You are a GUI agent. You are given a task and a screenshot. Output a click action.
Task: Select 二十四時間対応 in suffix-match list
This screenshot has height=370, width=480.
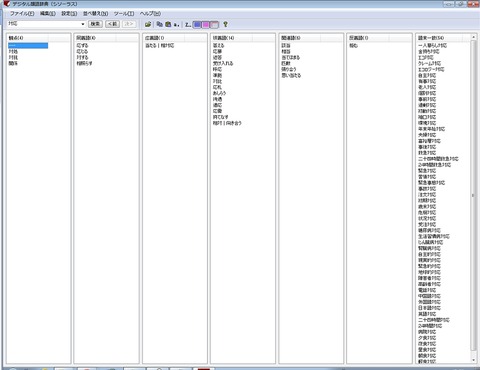(434, 320)
